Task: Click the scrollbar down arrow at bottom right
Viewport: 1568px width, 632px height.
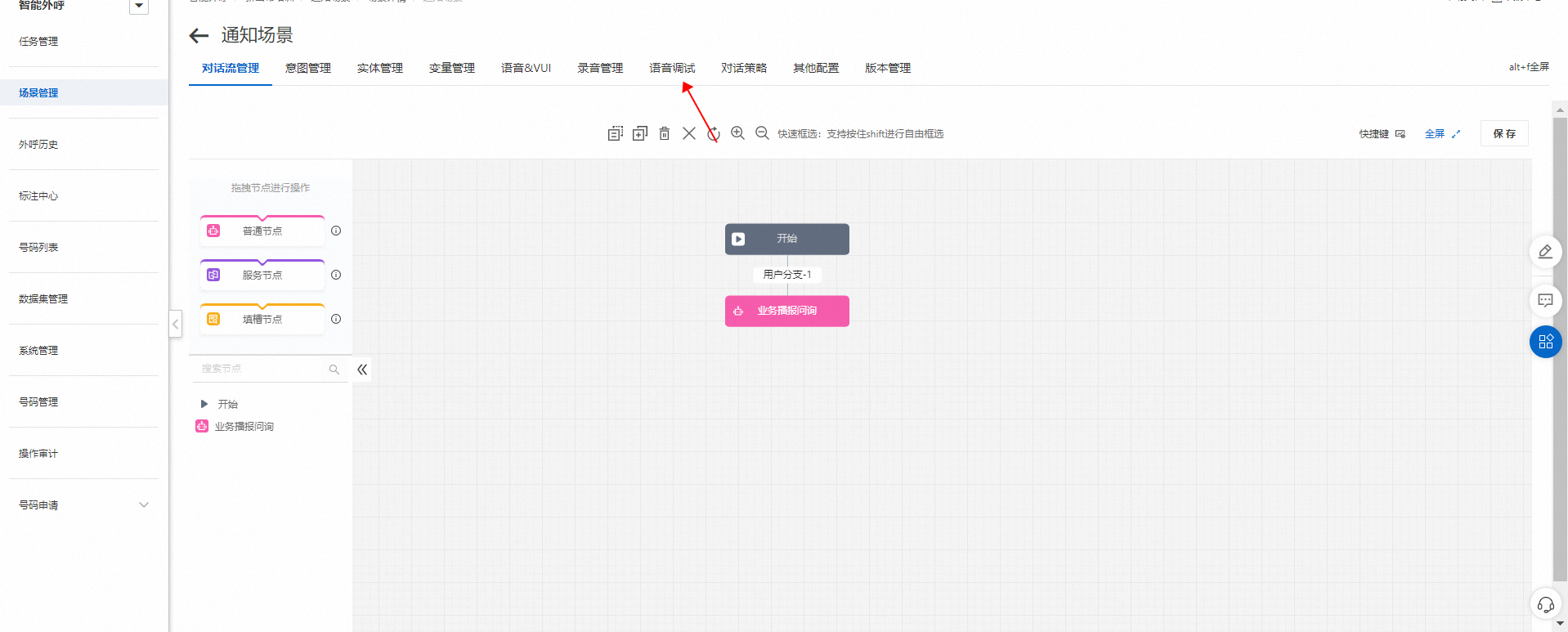Action: click(x=1560, y=625)
